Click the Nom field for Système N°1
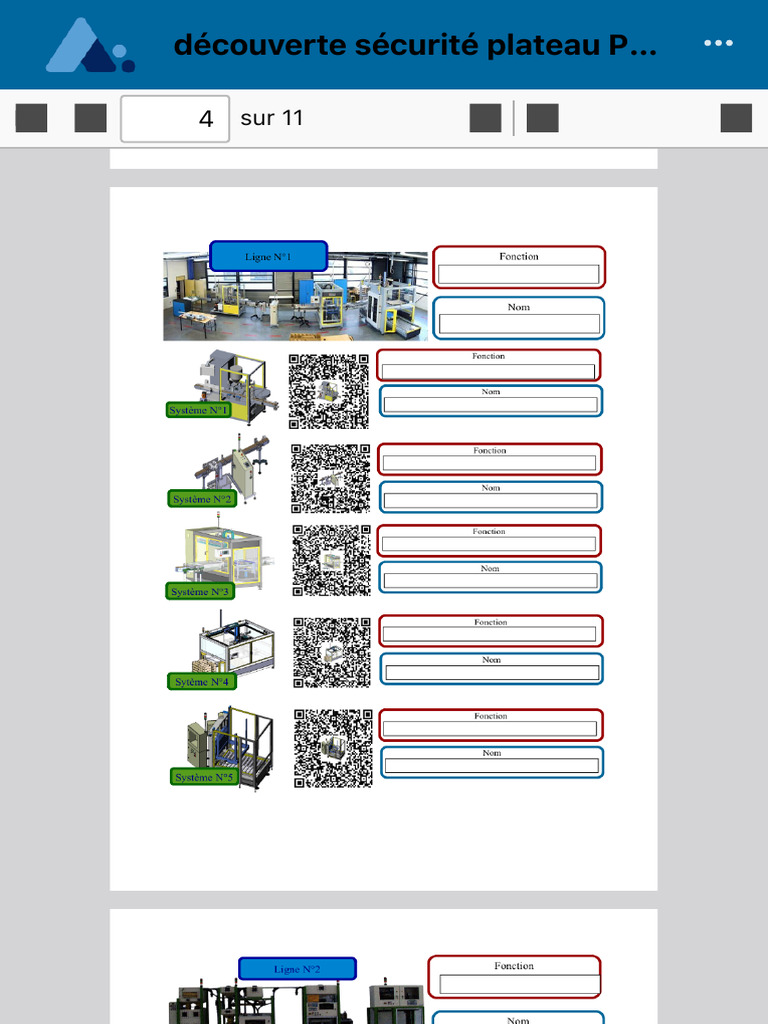The image size is (768, 1024). coord(490,405)
